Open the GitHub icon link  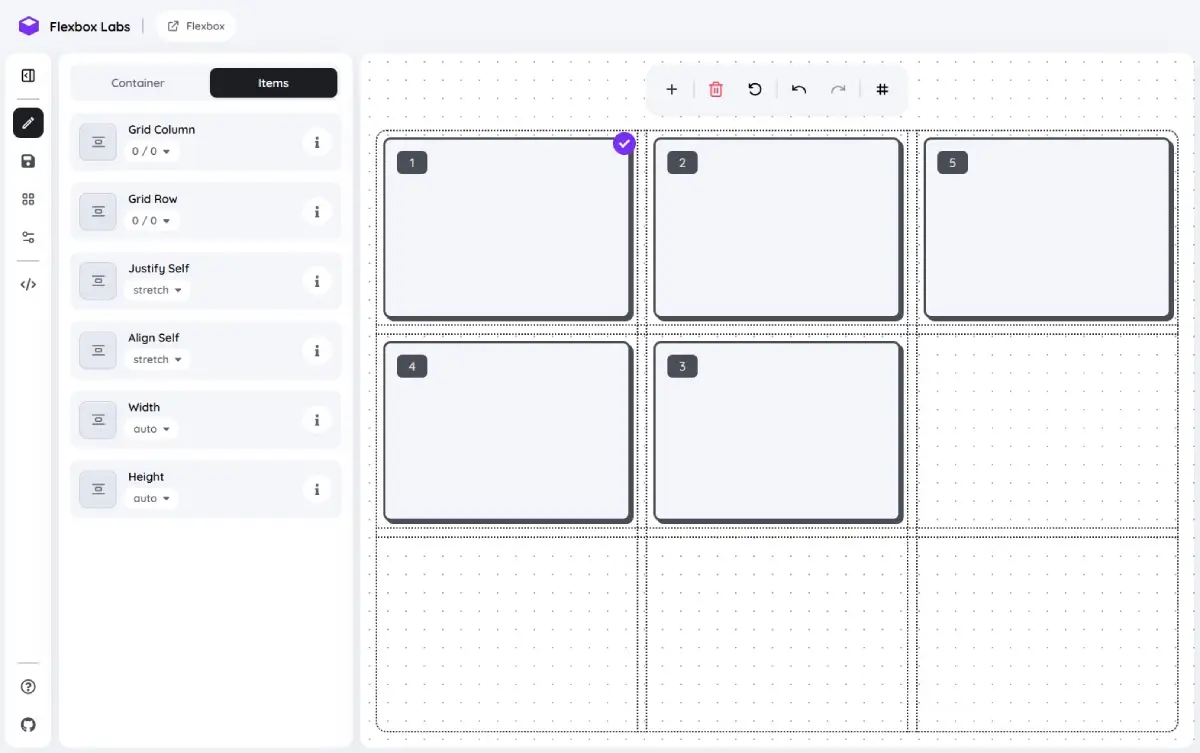tap(28, 724)
